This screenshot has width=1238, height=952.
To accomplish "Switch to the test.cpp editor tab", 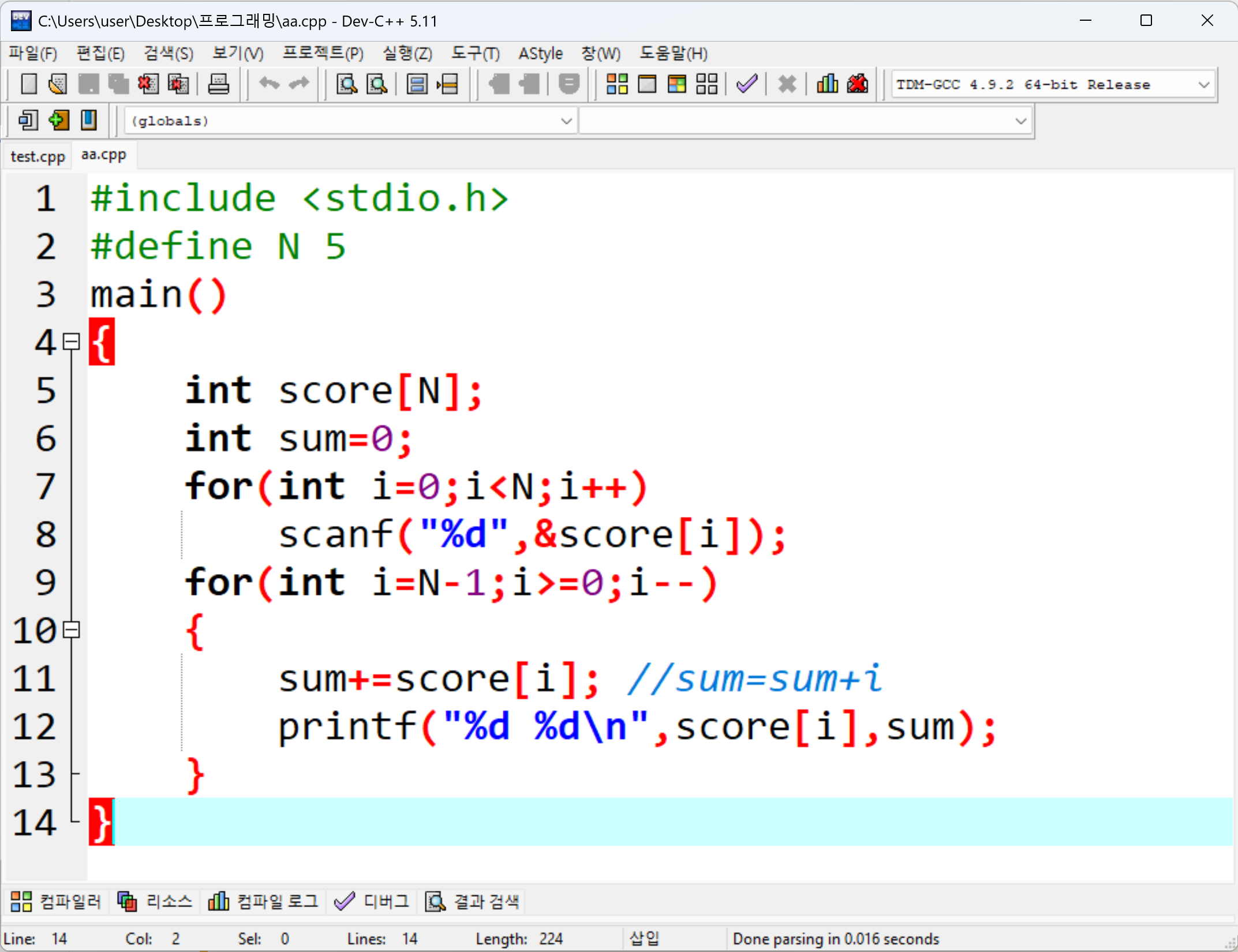I will 38,156.
